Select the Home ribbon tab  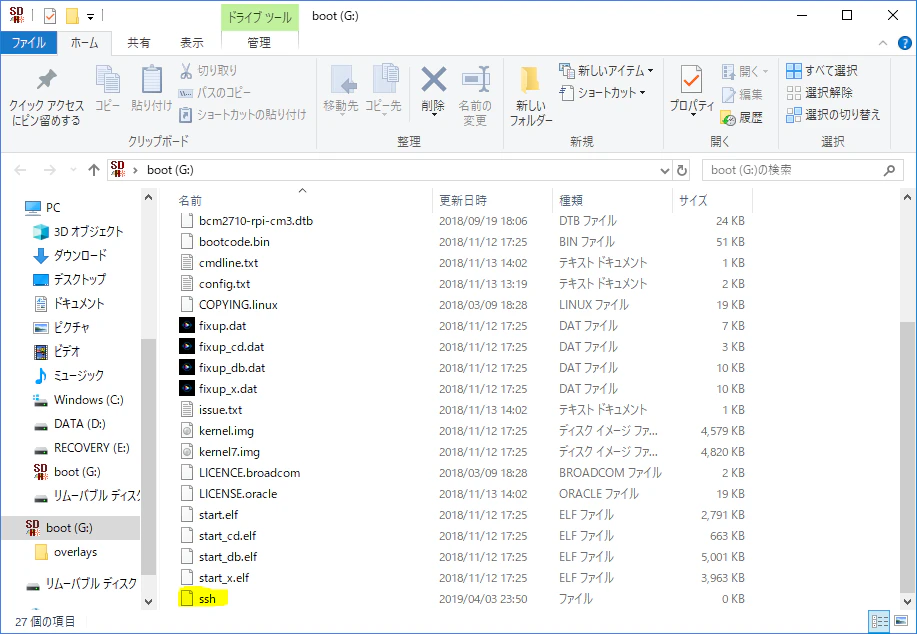coord(84,43)
